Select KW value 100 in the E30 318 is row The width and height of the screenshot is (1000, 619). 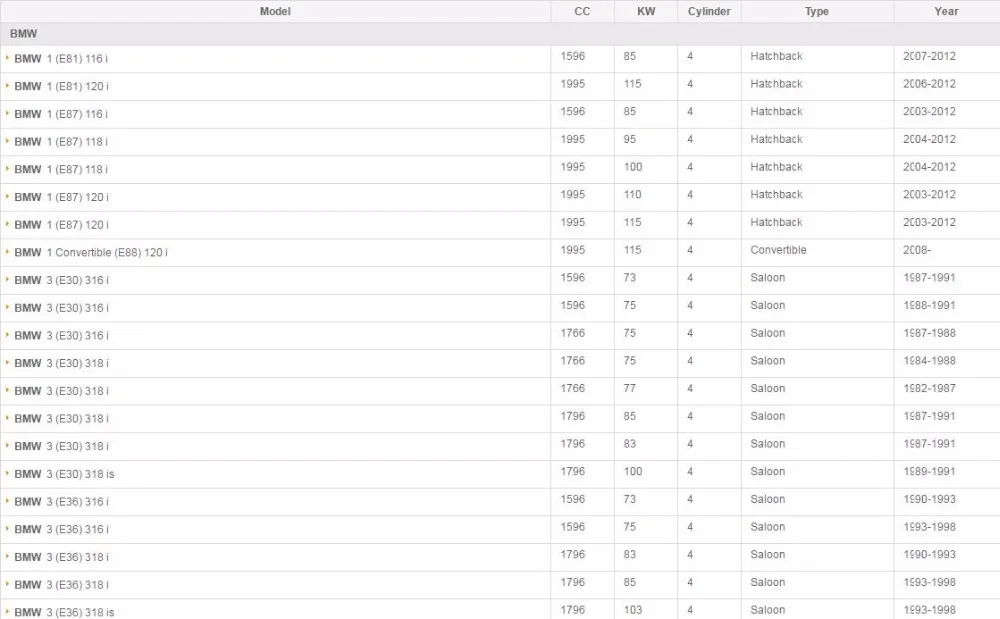pyautogui.click(x=633, y=471)
